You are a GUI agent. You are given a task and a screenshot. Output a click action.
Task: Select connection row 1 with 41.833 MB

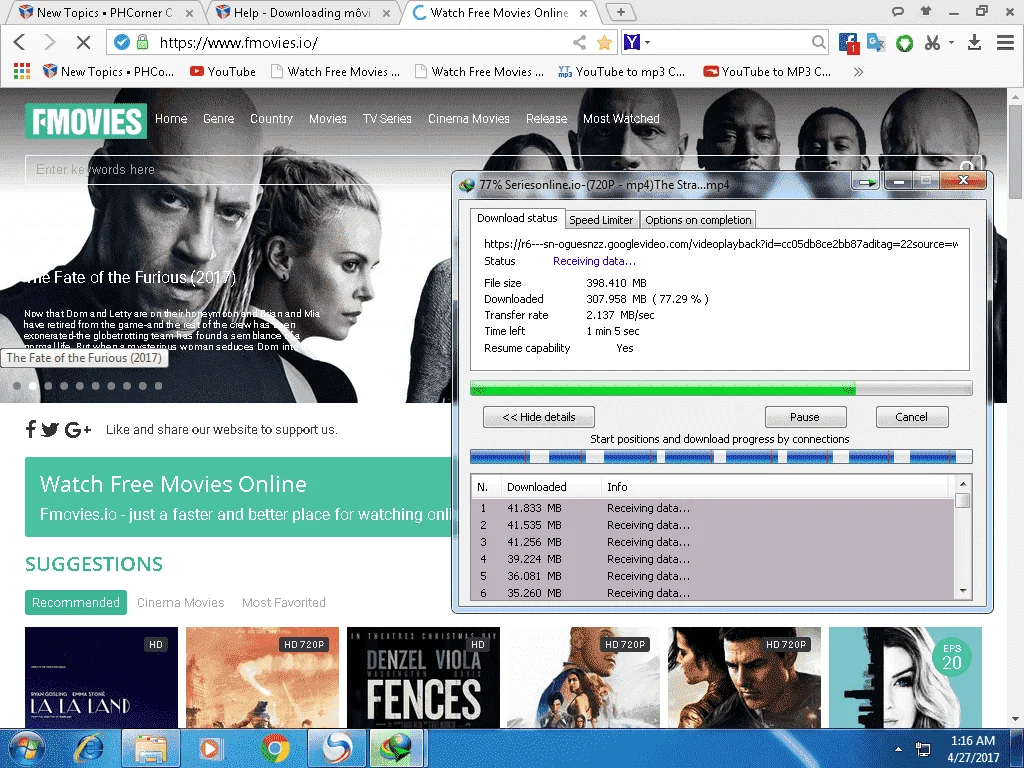coord(712,508)
